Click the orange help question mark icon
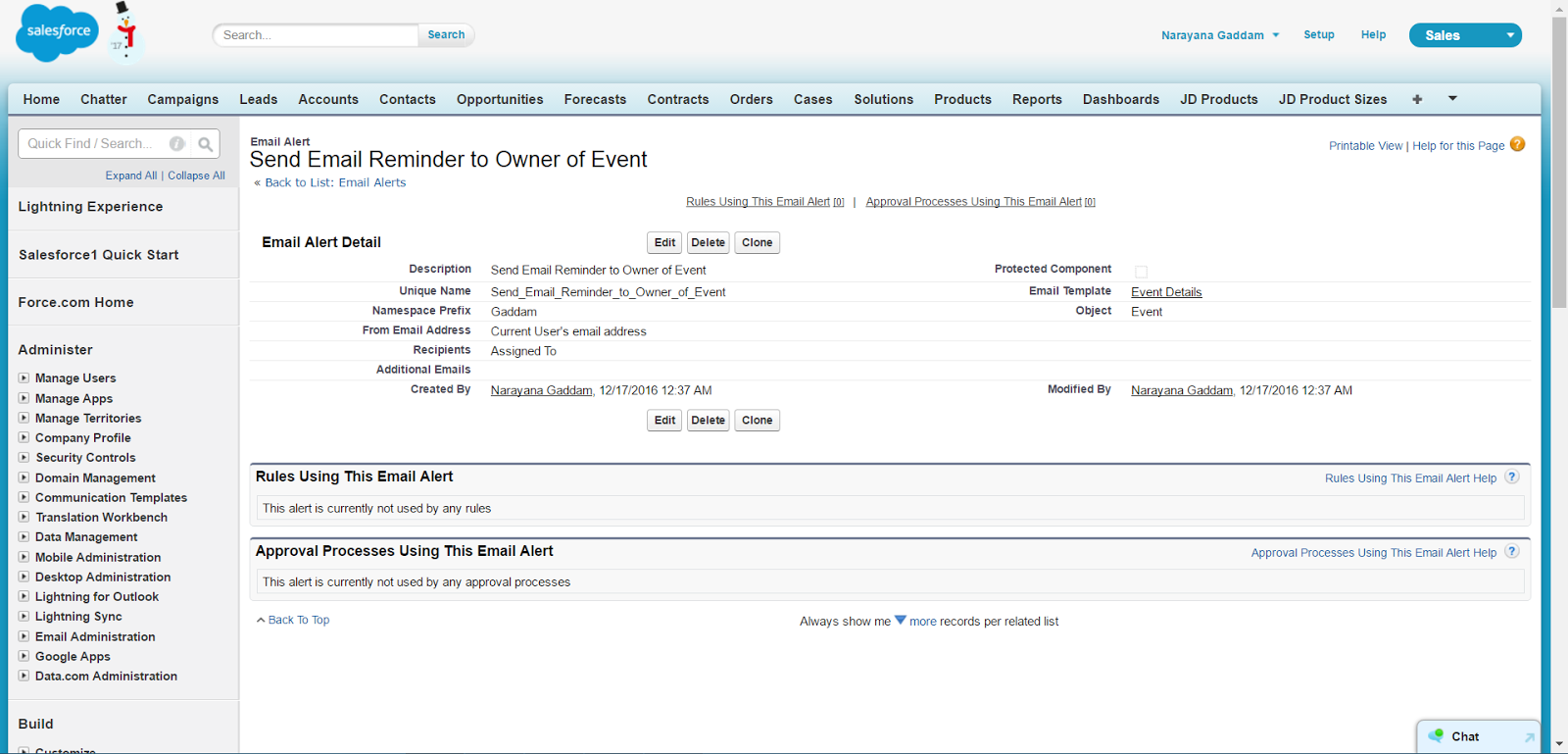The height and width of the screenshot is (754, 1568). (x=1517, y=144)
